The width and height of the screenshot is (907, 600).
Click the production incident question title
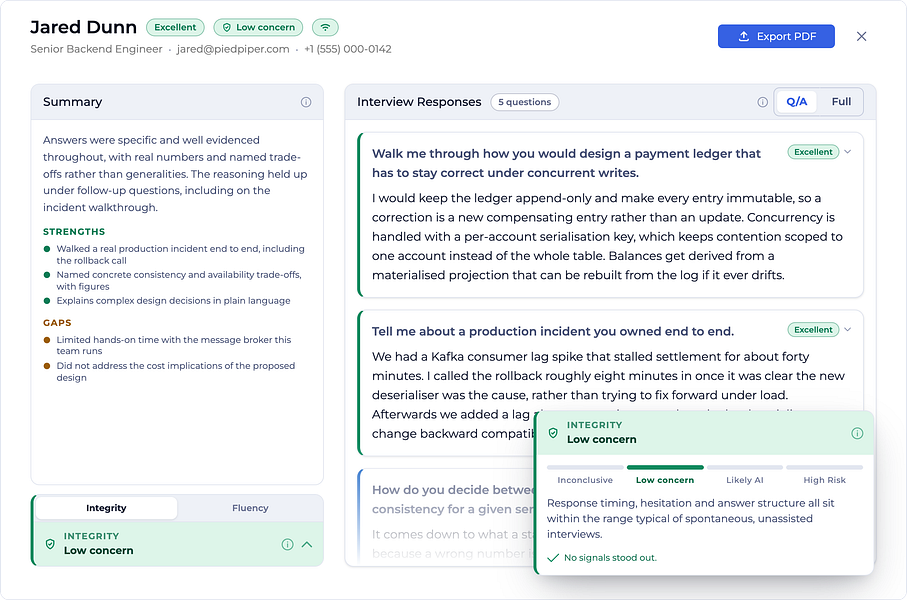552,332
